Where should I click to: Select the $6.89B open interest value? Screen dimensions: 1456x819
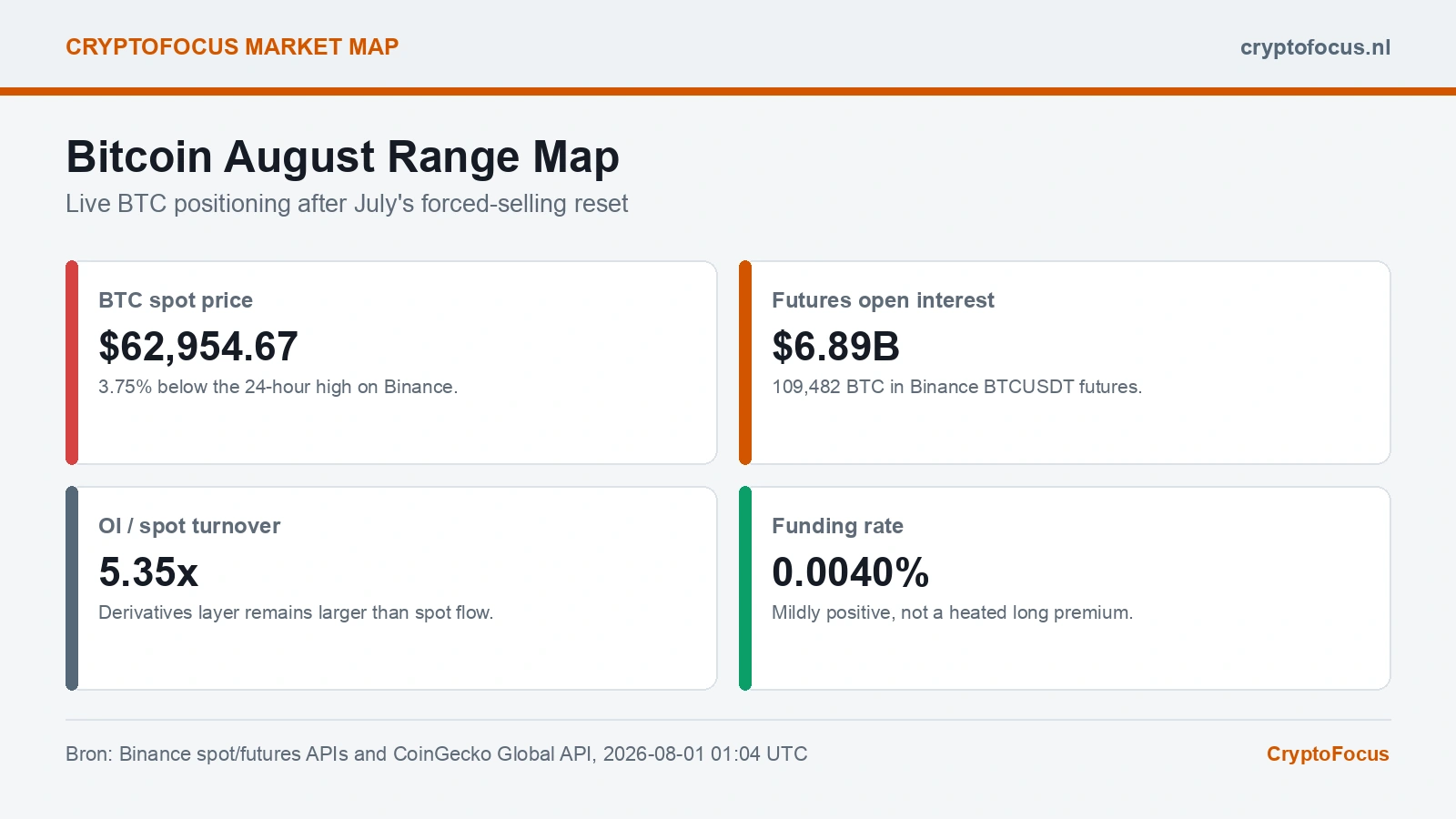836,347
